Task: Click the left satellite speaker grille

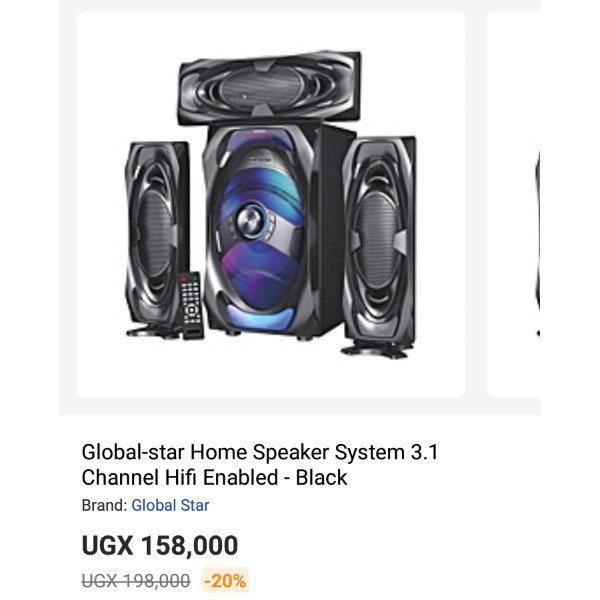Action: (x=155, y=233)
